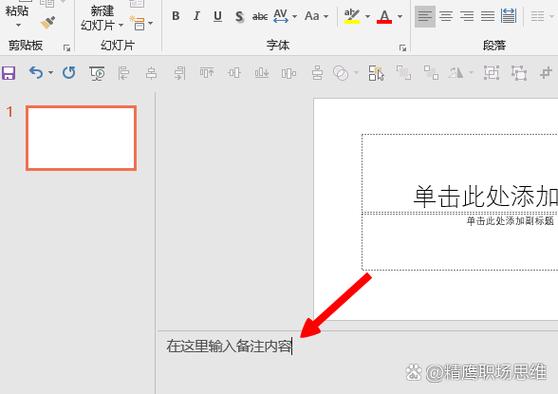
Task: Open font color dropdown arrow
Action: tap(400, 16)
